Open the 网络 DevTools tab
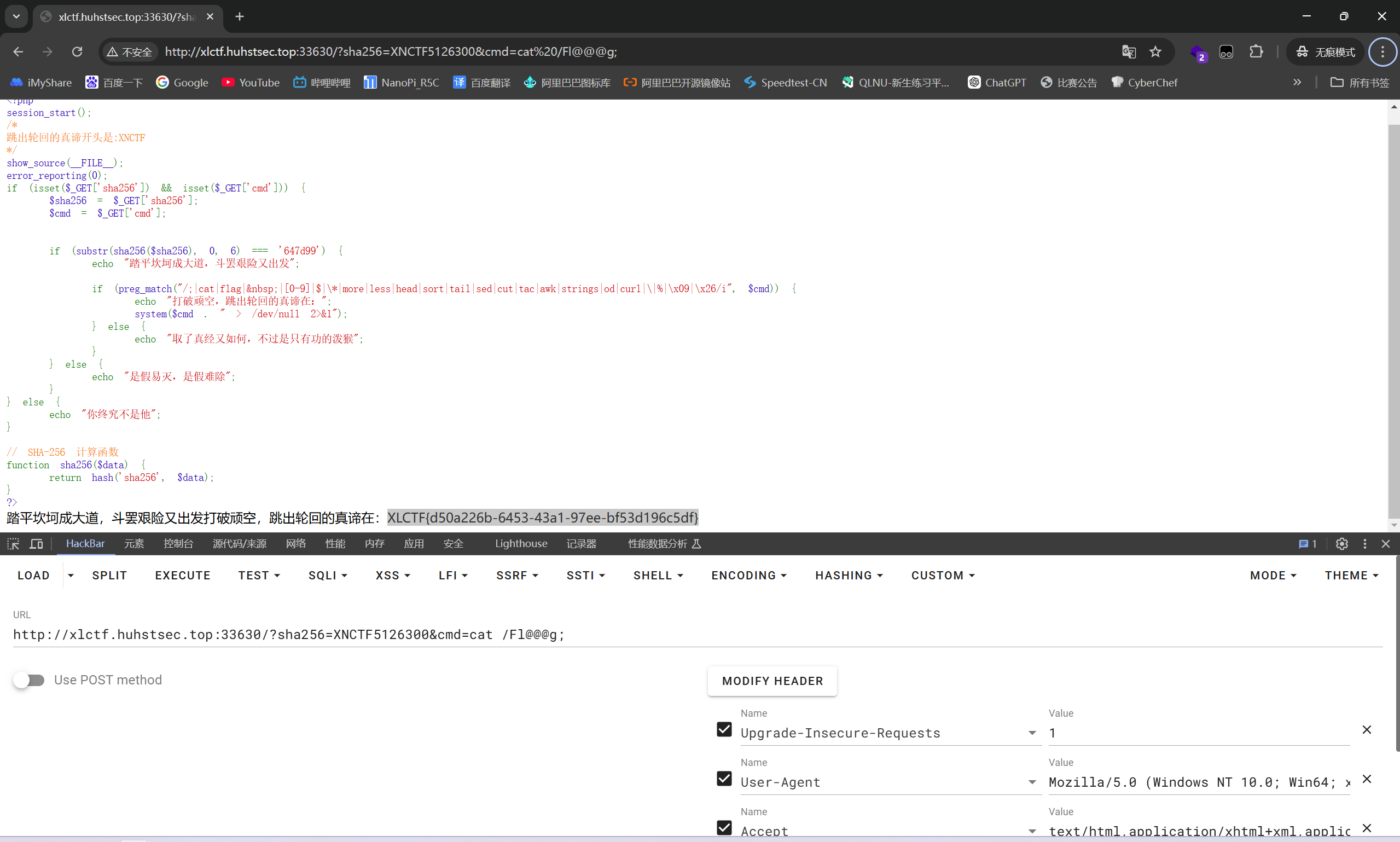Viewport: 1400px width, 842px height. (295, 544)
